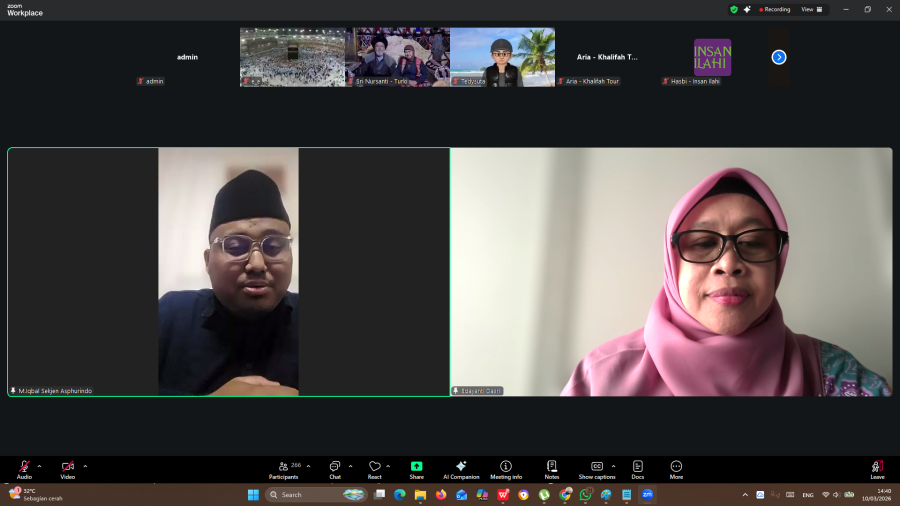The width and height of the screenshot is (900, 506).
Task: Click the green encryption shield icon
Action: [x=734, y=9]
